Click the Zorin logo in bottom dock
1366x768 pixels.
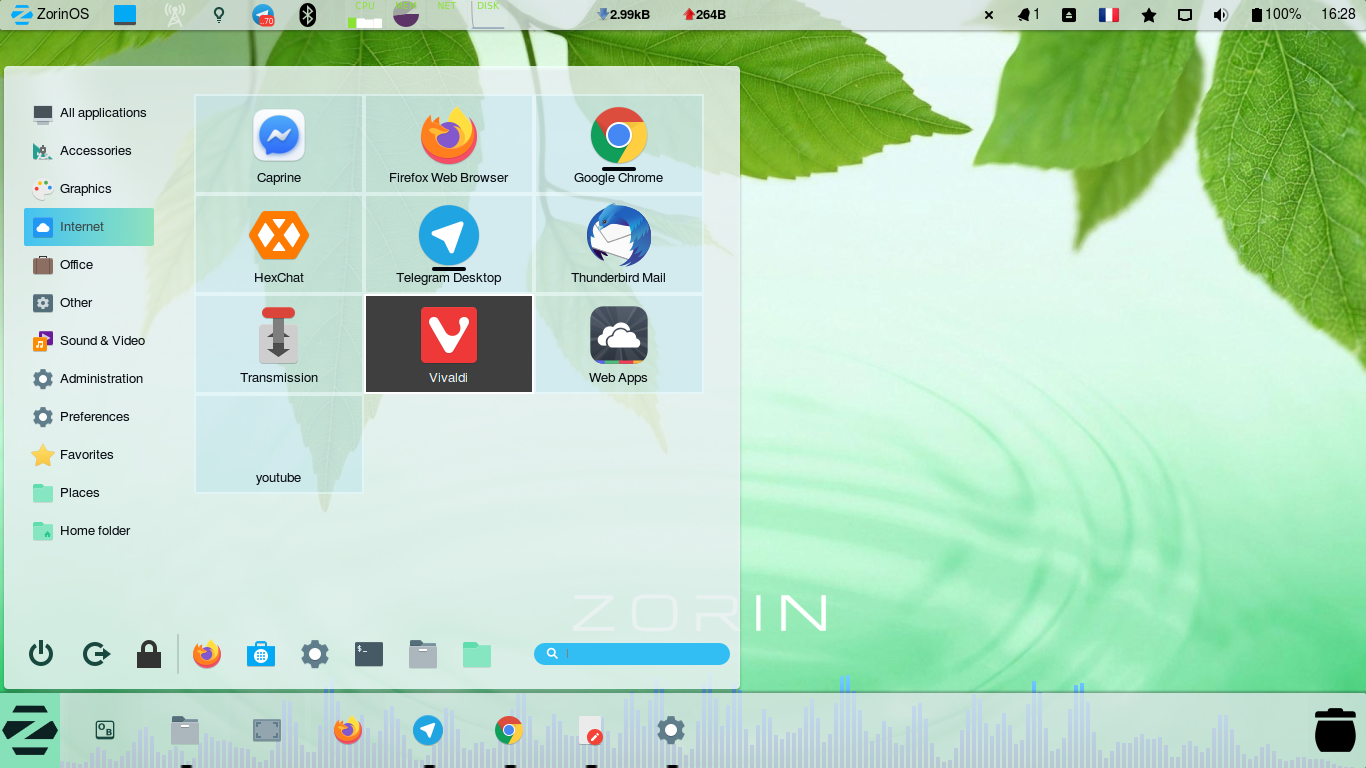click(x=30, y=730)
